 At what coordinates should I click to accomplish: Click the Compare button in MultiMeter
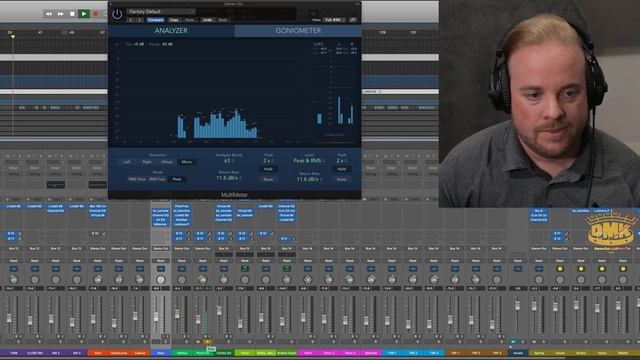[156, 20]
